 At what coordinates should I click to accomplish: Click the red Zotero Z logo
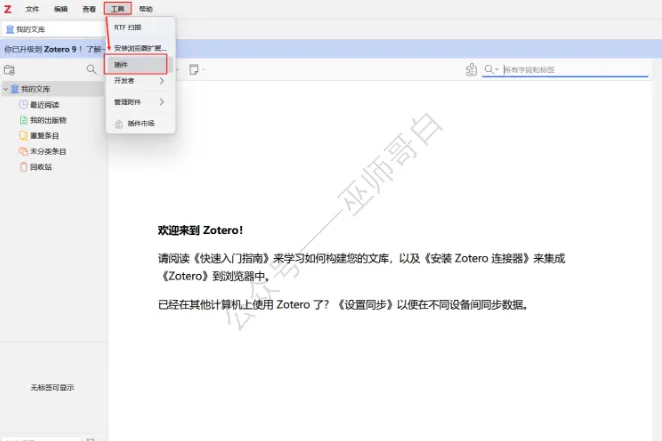(8, 8)
